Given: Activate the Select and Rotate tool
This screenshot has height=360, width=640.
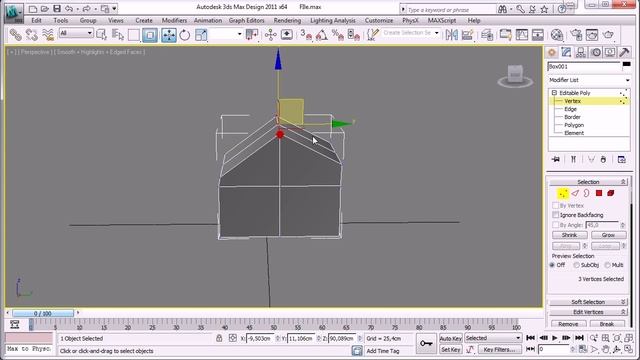Looking at the screenshot, I should pyautogui.click(x=185, y=35).
